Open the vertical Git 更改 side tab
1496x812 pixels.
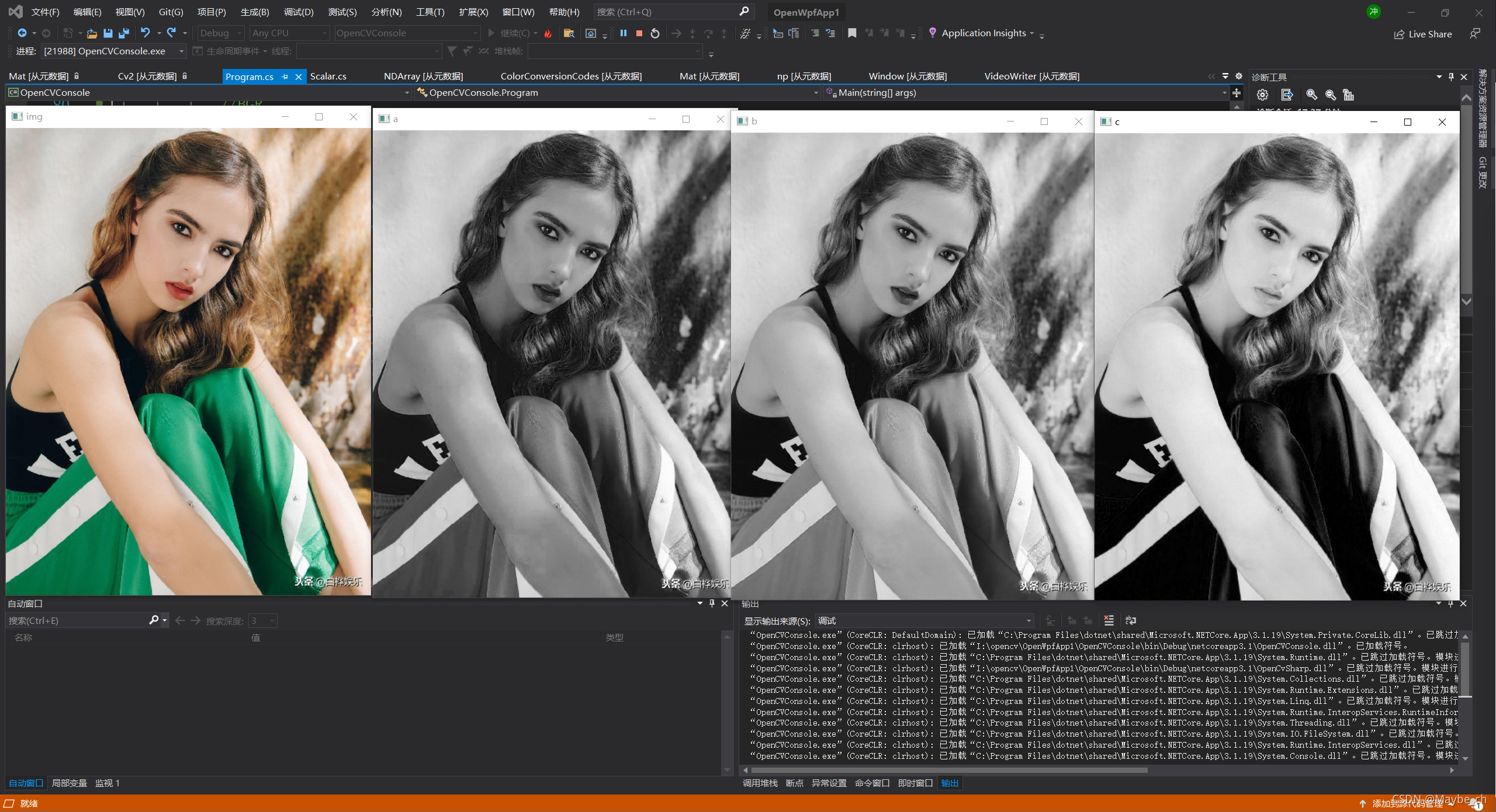click(1483, 172)
